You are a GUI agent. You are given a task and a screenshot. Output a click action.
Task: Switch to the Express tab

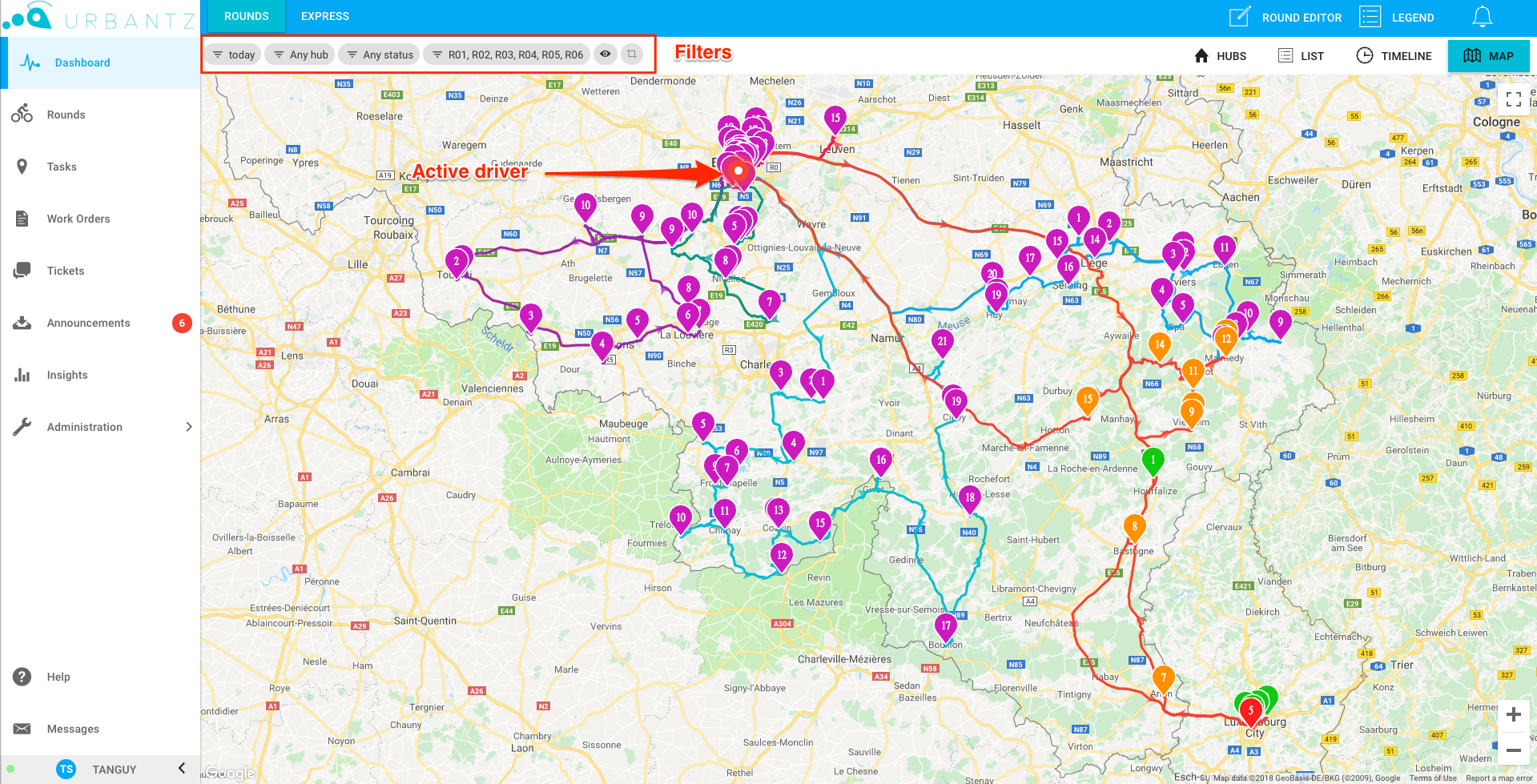tap(325, 16)
